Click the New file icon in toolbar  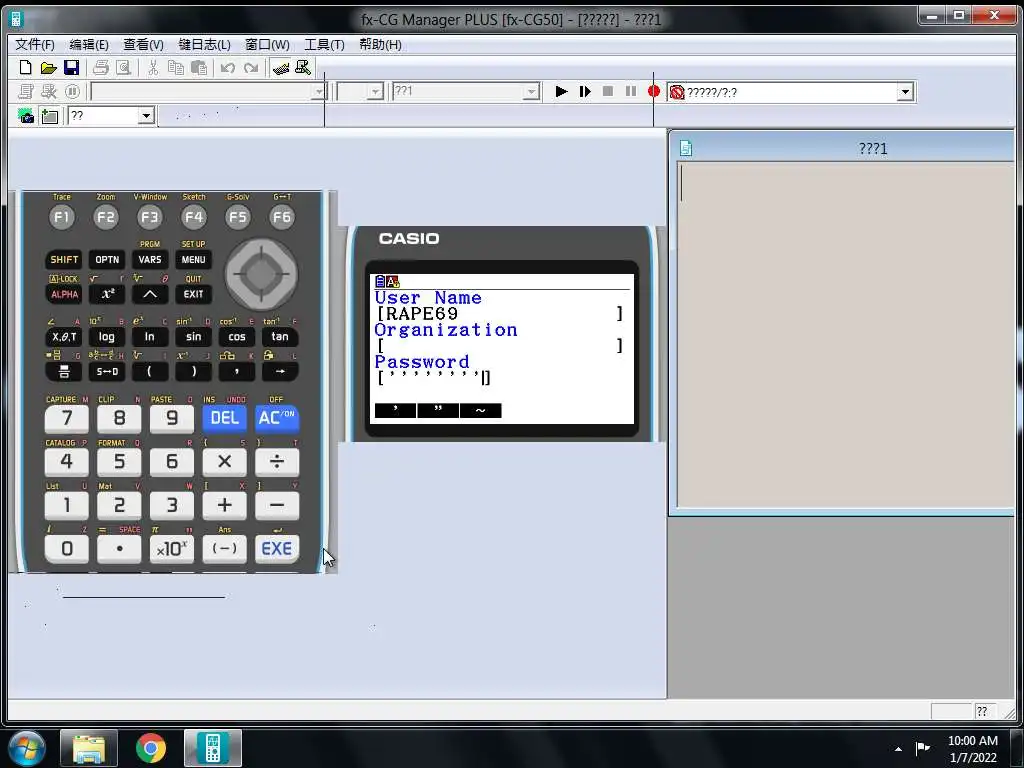pos(25,67)
